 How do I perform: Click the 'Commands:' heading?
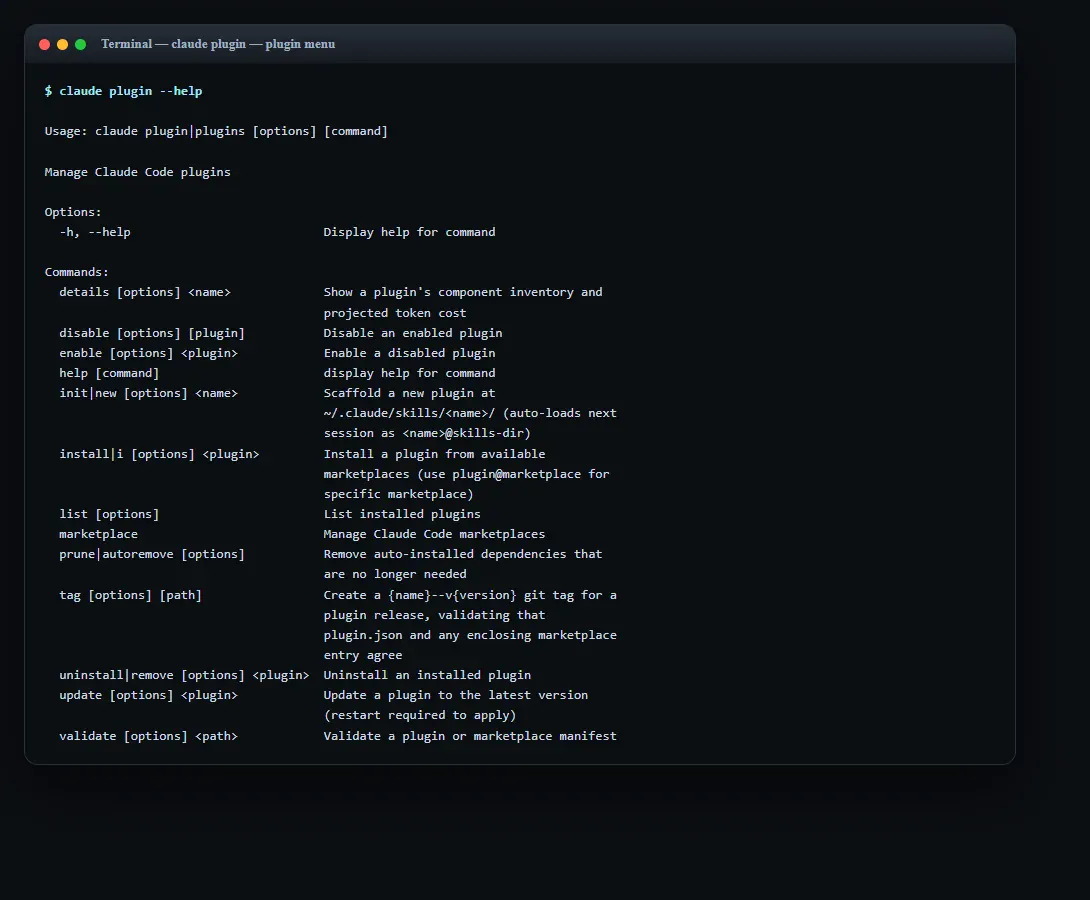pyautogui.click(x=76, y=272)
